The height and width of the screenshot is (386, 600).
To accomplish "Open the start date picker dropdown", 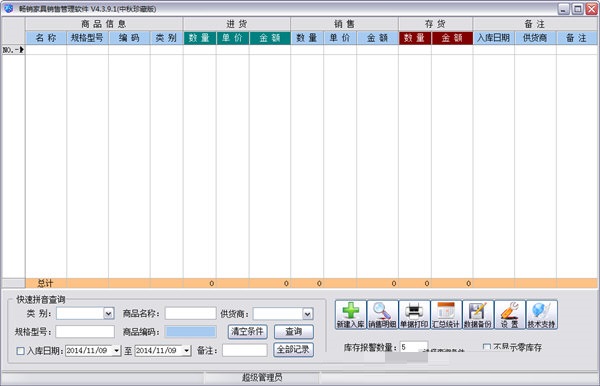I will tap(116, 350).
